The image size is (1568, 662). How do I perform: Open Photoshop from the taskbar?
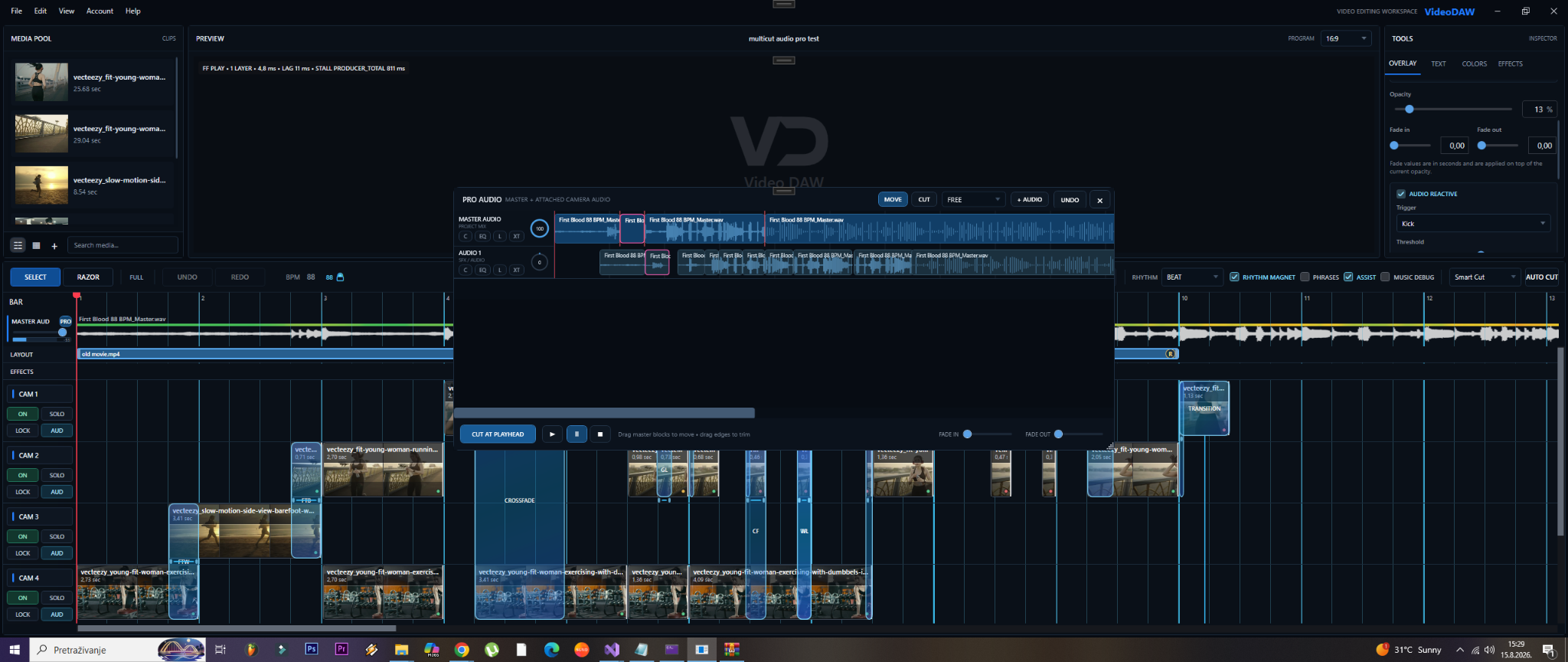(312, 649)
